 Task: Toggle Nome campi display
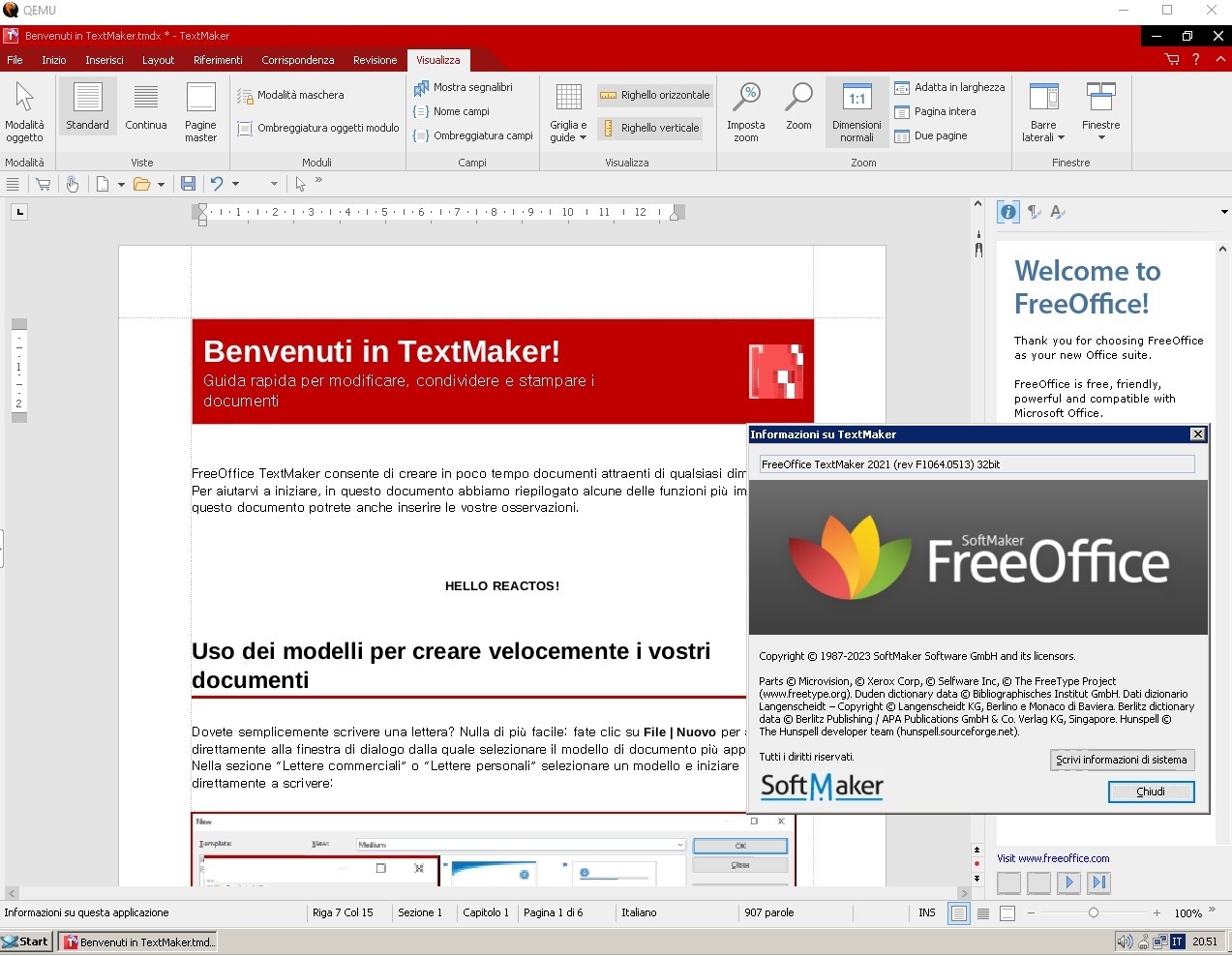pyautogui.click(x=452, y=111)
